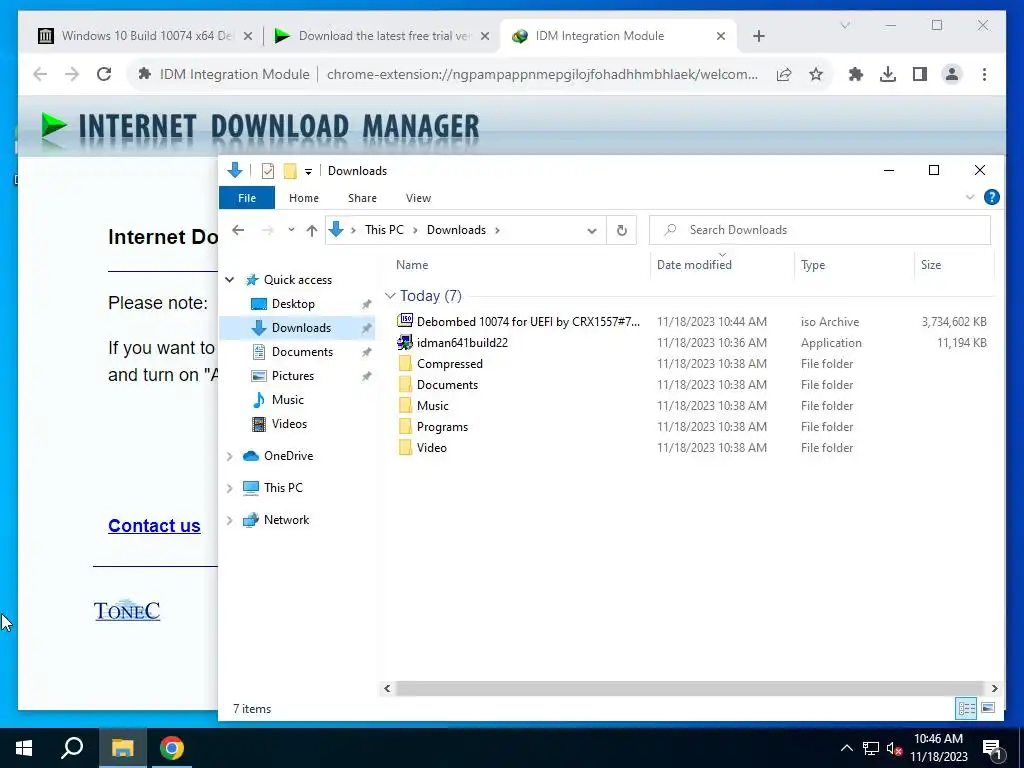Close the IDM Integration Module tab
Image resolution: width=1024 pixels, height=768 pixels.
tap(721, 36)
